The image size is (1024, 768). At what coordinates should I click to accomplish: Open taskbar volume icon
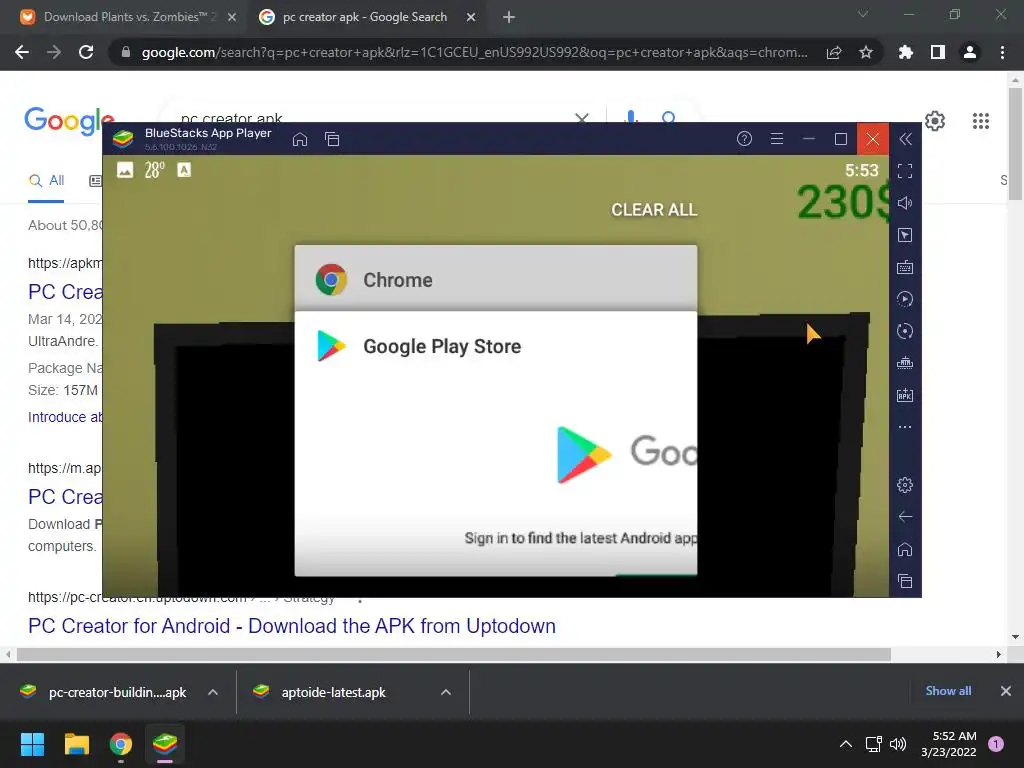(x=898, y=744)
